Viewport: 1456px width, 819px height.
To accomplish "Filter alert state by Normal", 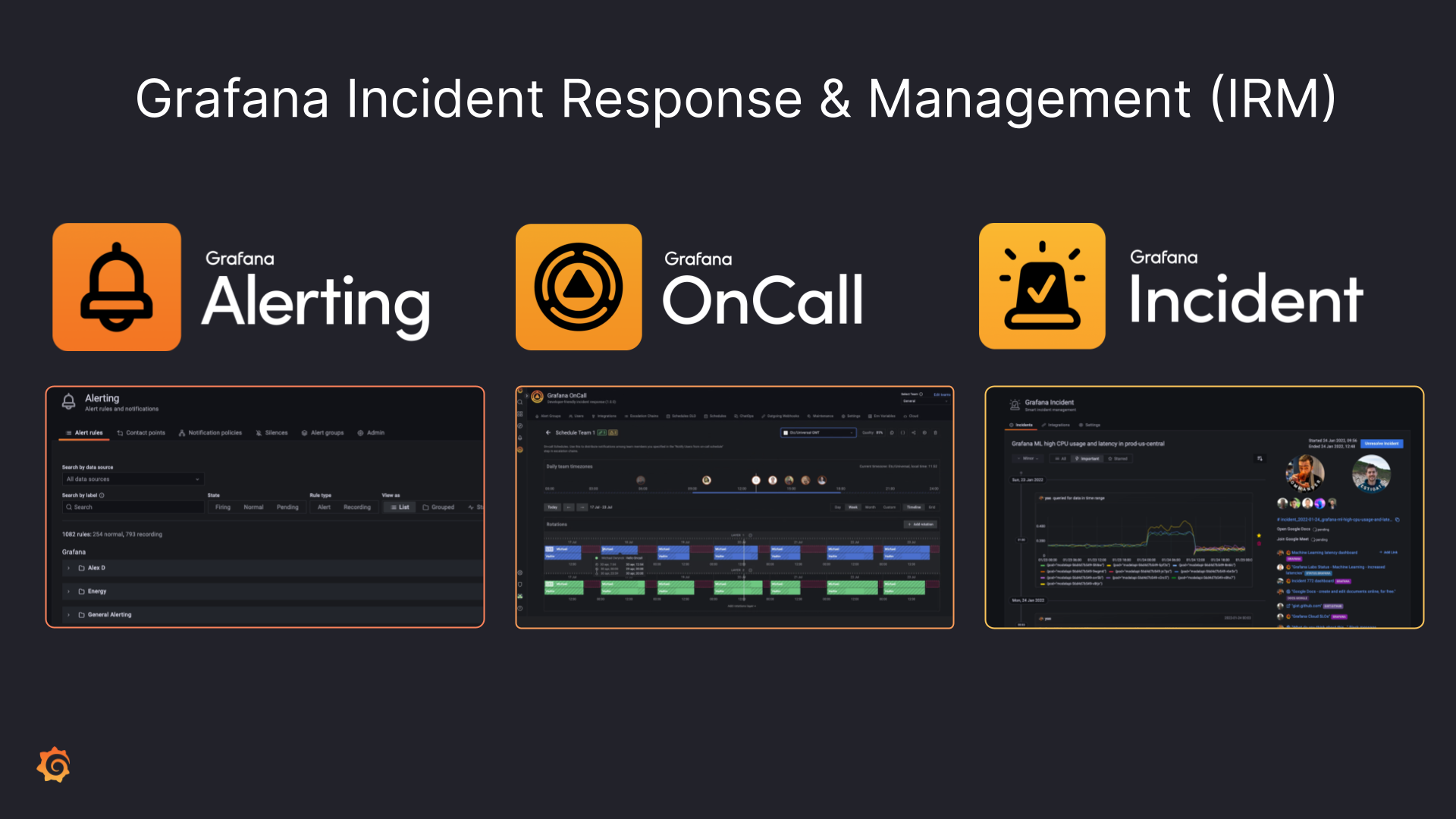I will point(253,507).
